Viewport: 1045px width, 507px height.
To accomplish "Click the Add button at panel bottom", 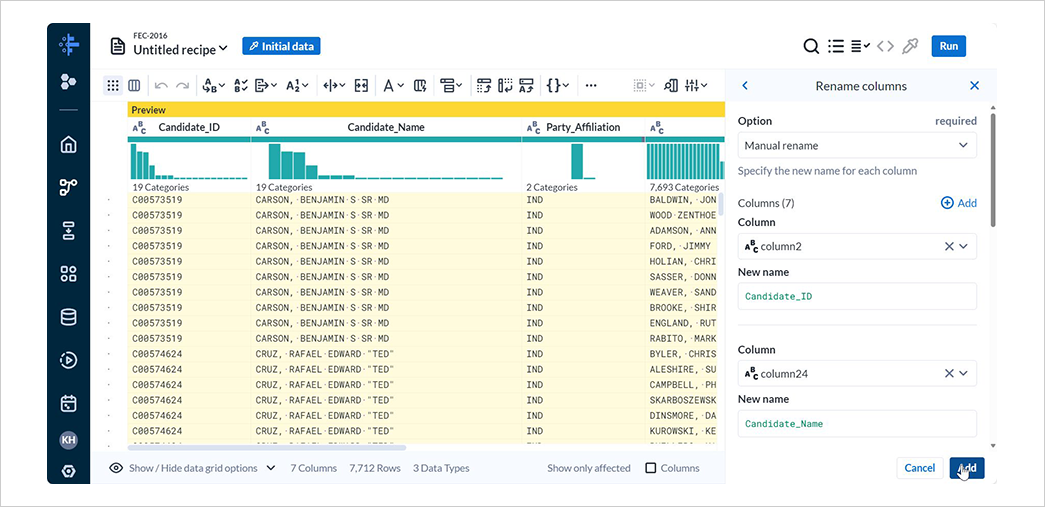I will [x=967, y=468].
